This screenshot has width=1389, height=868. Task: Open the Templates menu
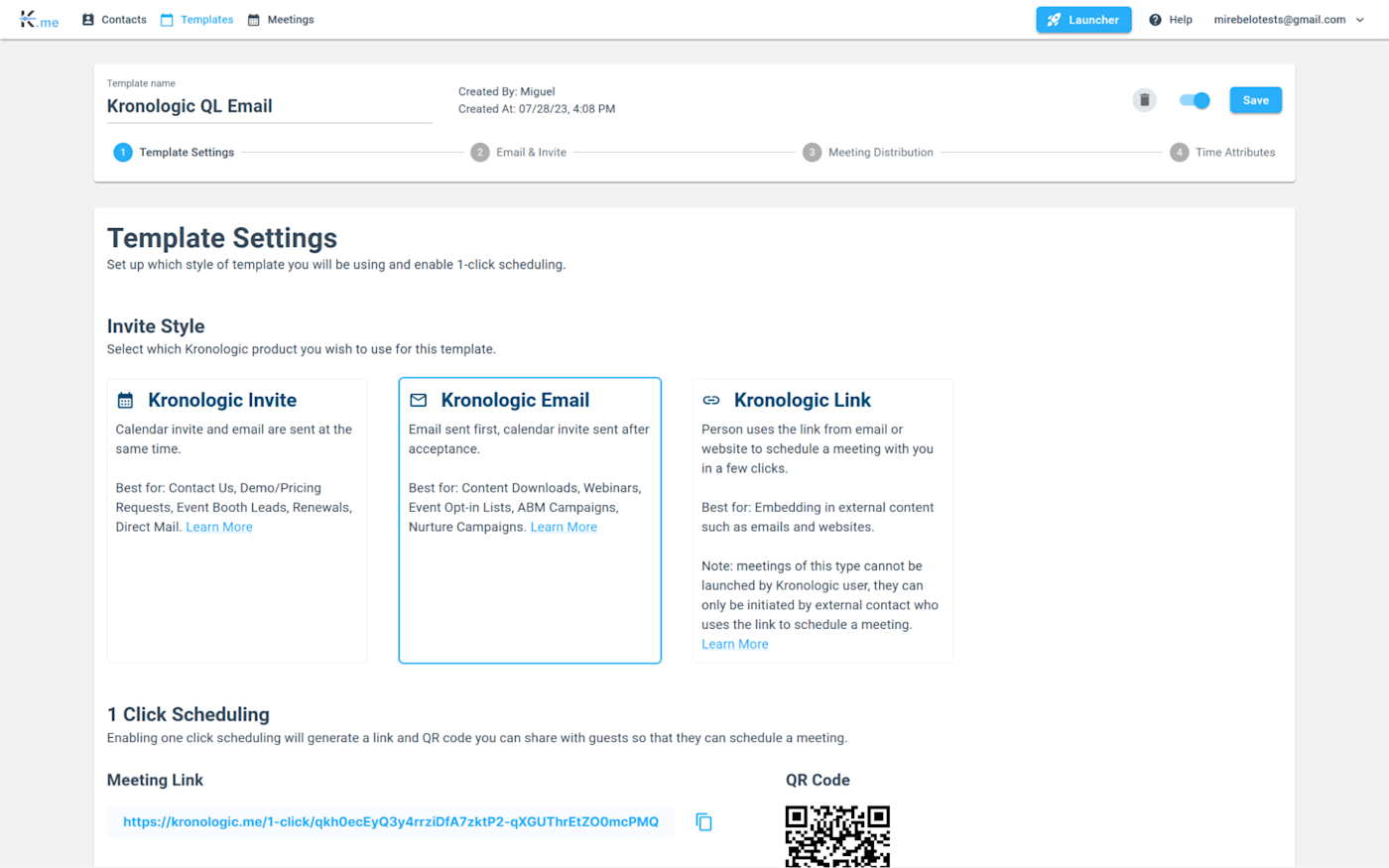click(196, 20)
